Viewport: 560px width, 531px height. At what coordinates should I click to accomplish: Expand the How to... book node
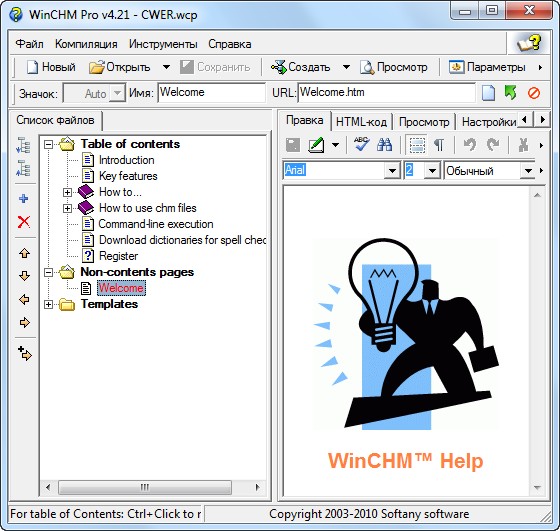(x=67, y=192)
